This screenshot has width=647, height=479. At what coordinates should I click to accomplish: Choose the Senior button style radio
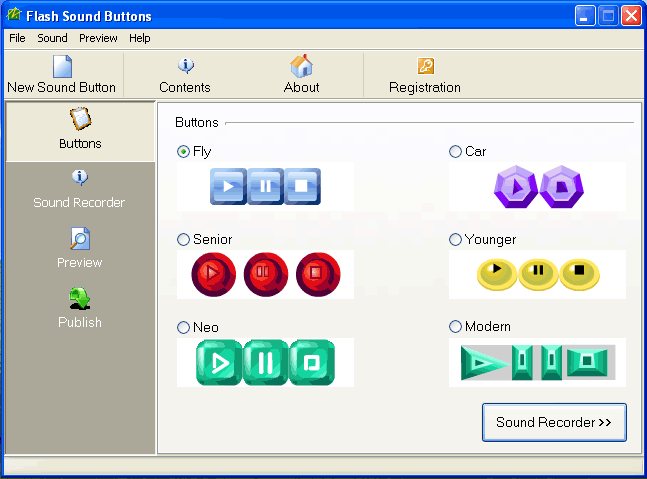coord(183,240)
